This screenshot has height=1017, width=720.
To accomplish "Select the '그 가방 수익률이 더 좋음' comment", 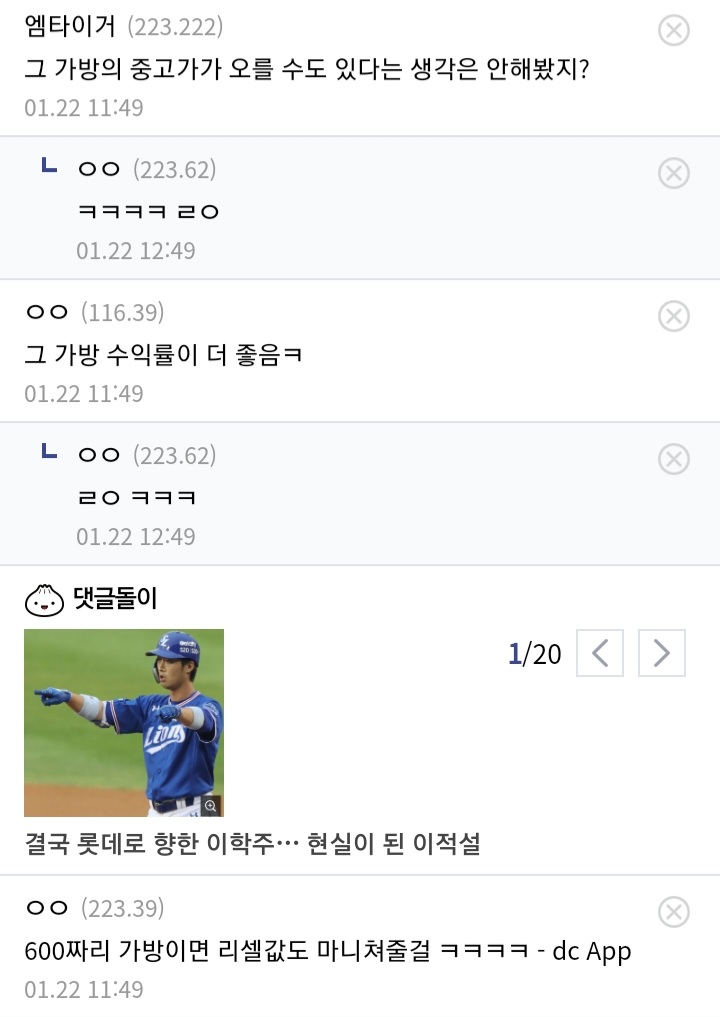I will coord(163,354).
